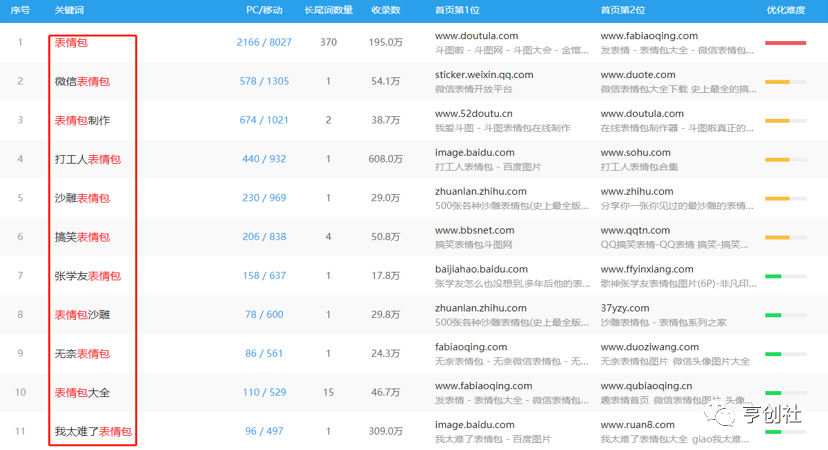828x450 pixels.
Task: Click the 关键词 column header
Action: (69, 10)
